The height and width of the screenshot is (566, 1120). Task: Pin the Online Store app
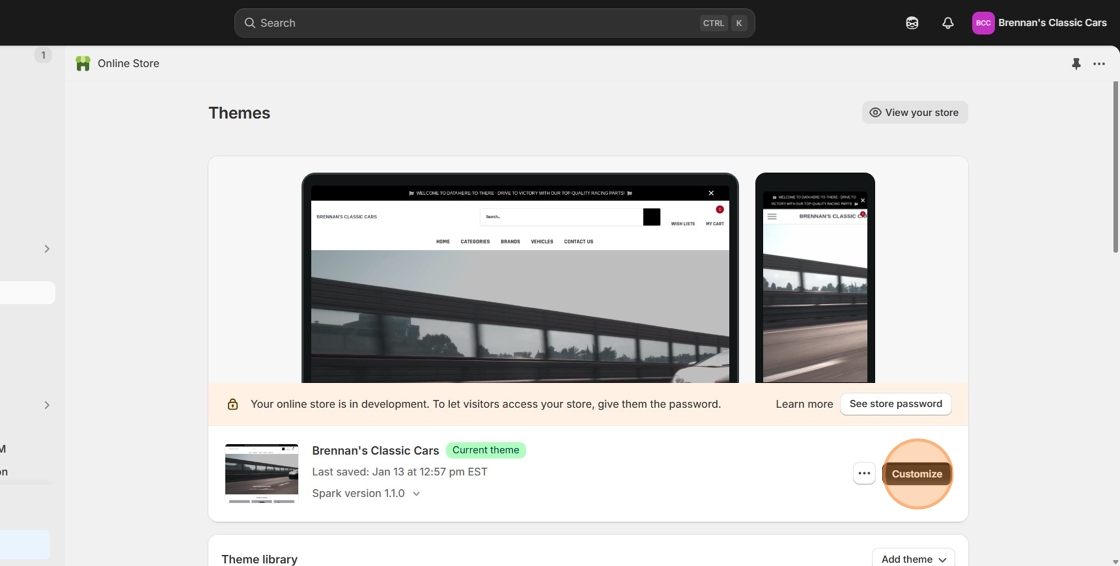point(1076,64)
